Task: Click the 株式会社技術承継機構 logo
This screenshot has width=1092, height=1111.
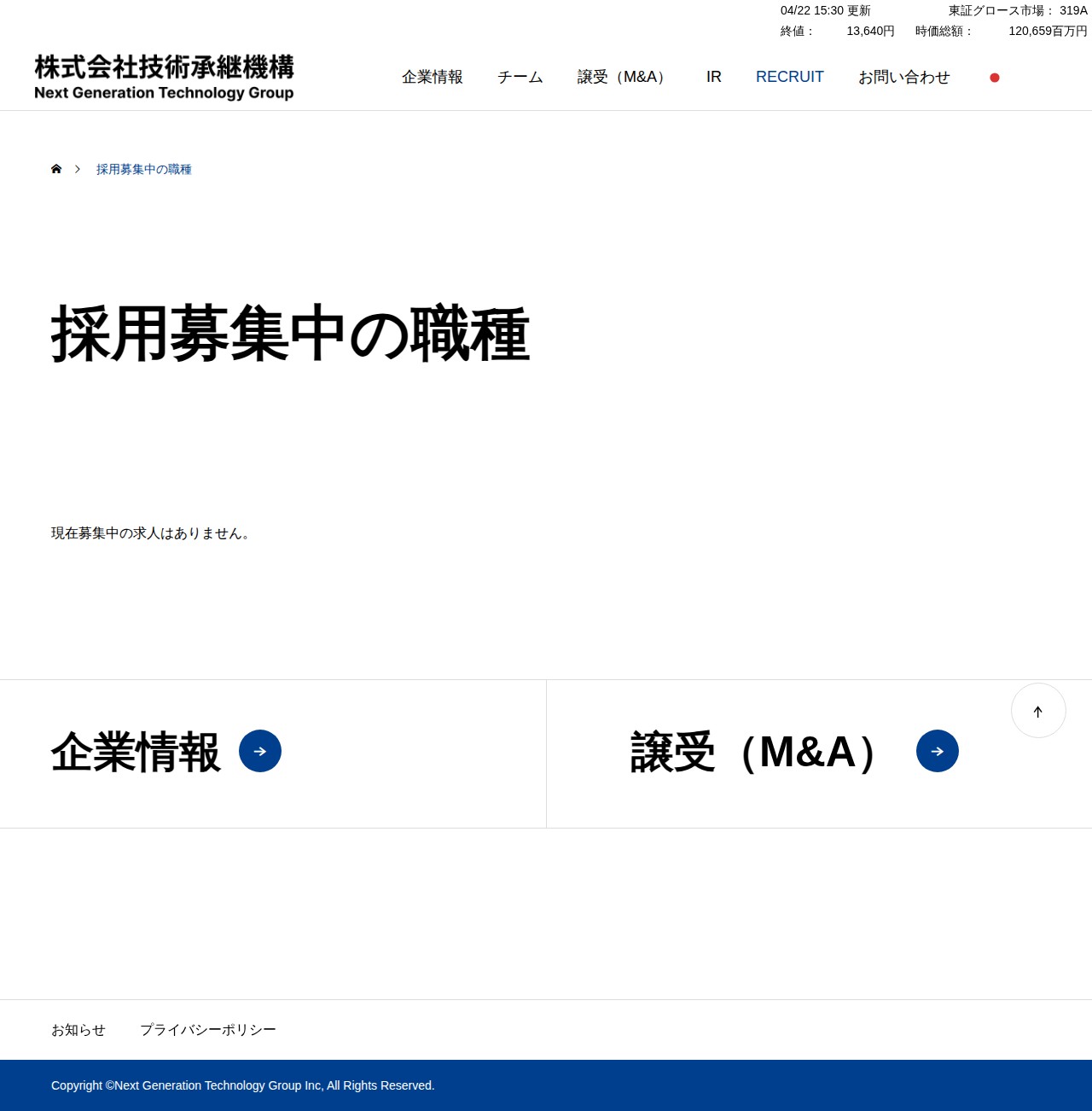Action: point(164,77)
